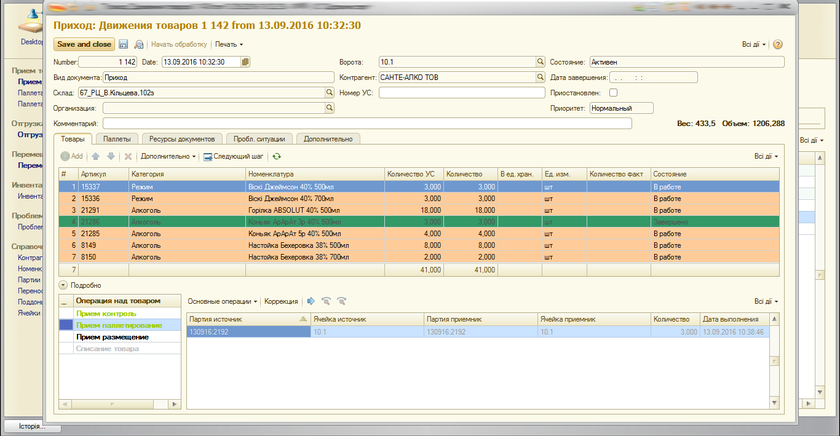Click the search icon in Контрагент field
Screen dimensions: 840x436
(541, 77)
